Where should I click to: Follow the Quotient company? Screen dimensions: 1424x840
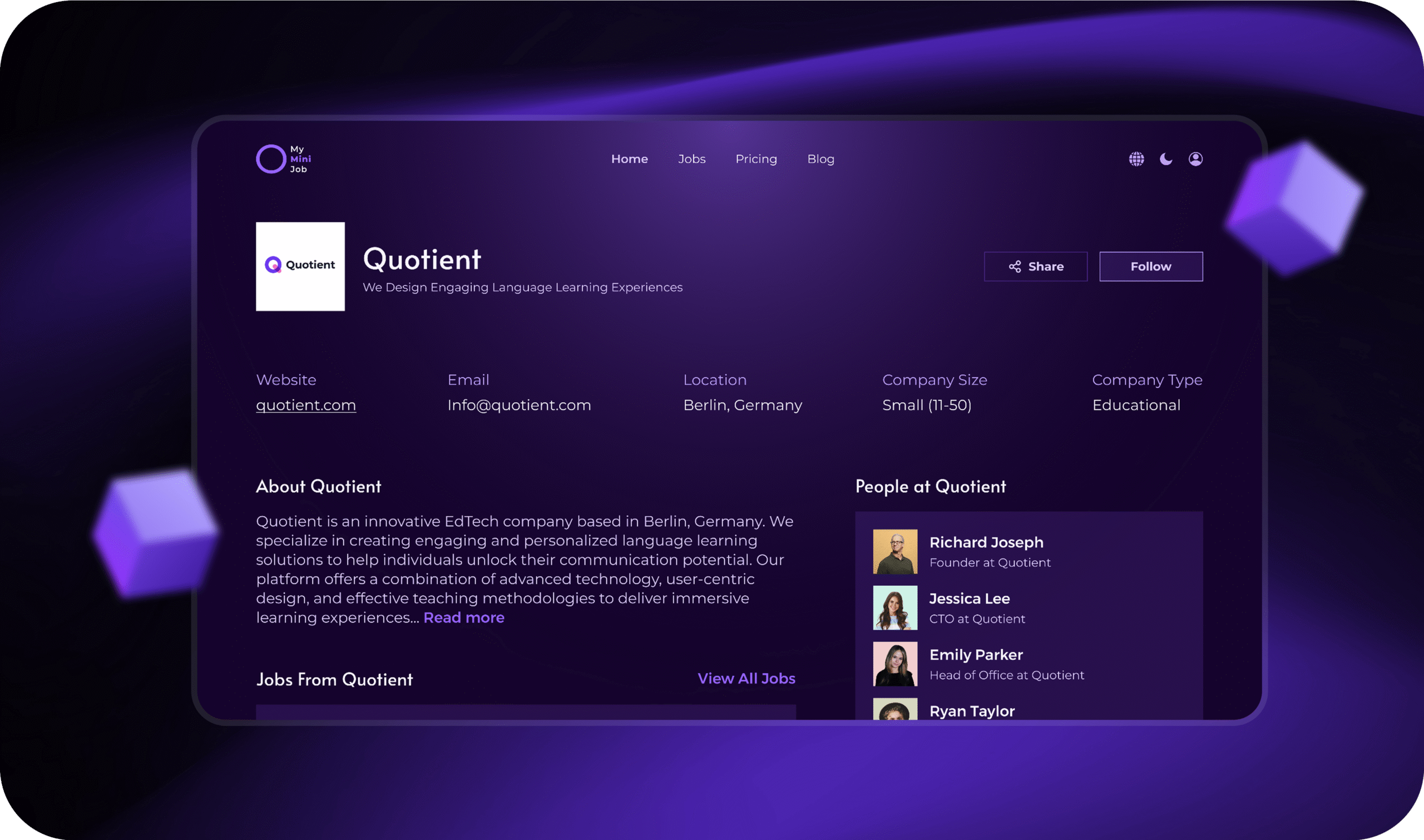pos(1151,266)
